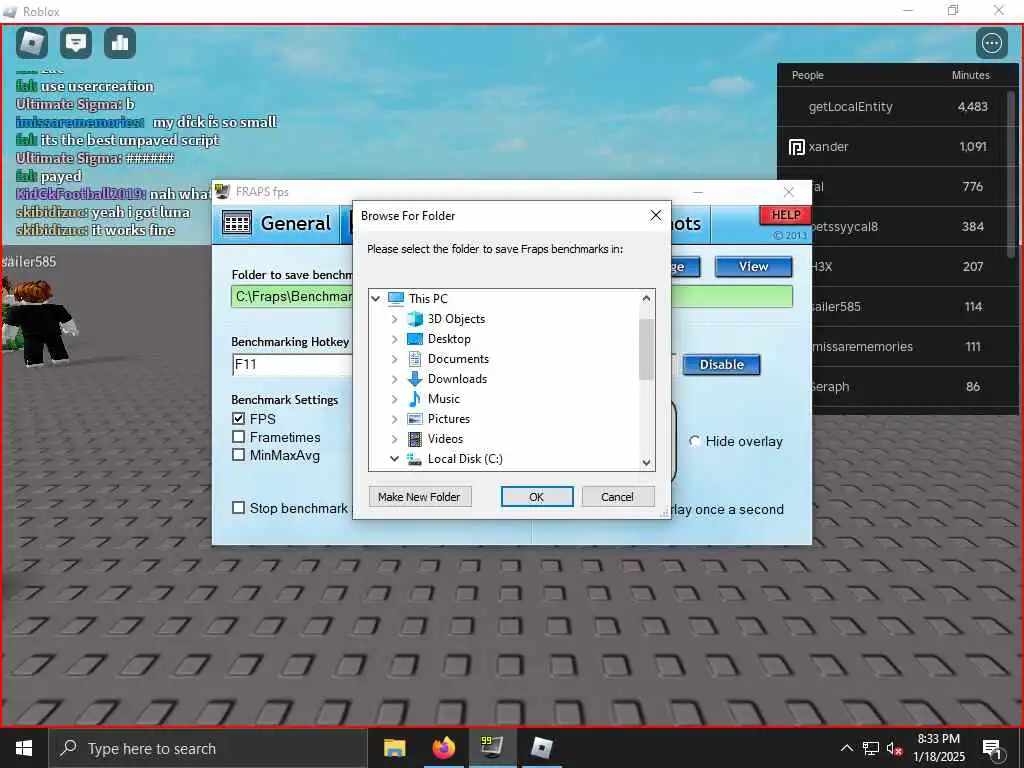Collapse the Local Disk (C:) node
The image size is (1024, 768).
[394, 459]
